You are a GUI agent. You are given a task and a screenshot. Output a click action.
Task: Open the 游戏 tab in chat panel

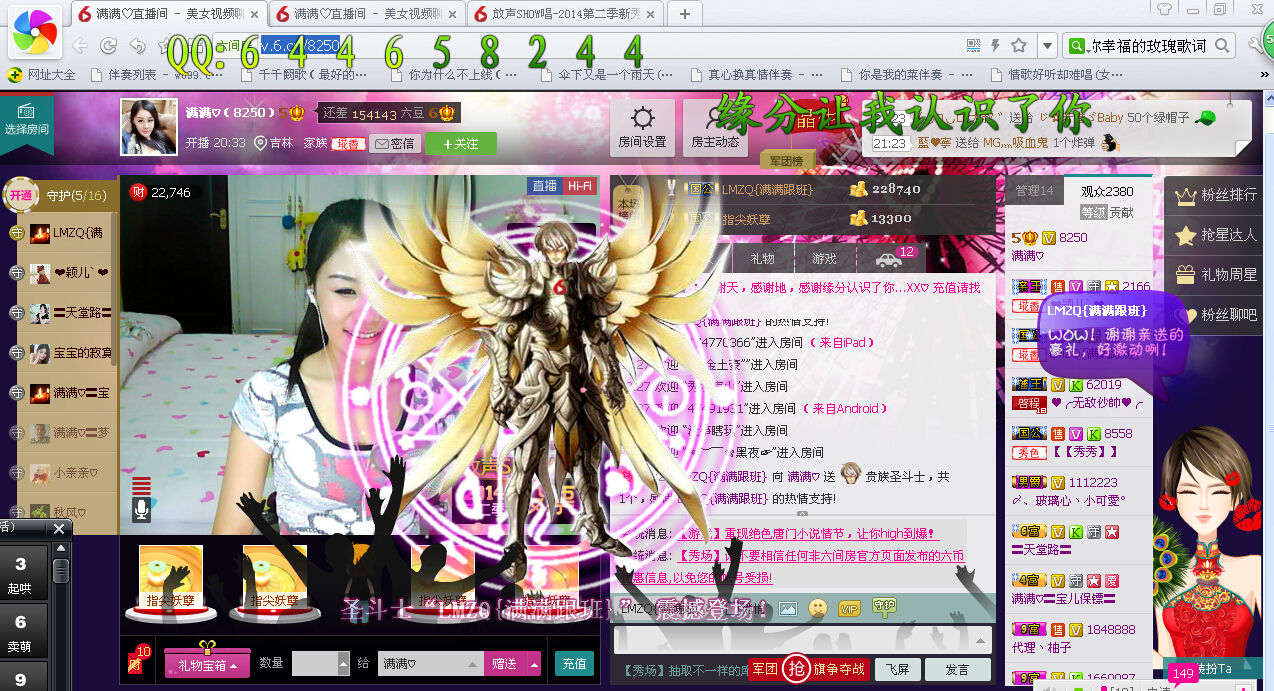click(x=824, y=259)
